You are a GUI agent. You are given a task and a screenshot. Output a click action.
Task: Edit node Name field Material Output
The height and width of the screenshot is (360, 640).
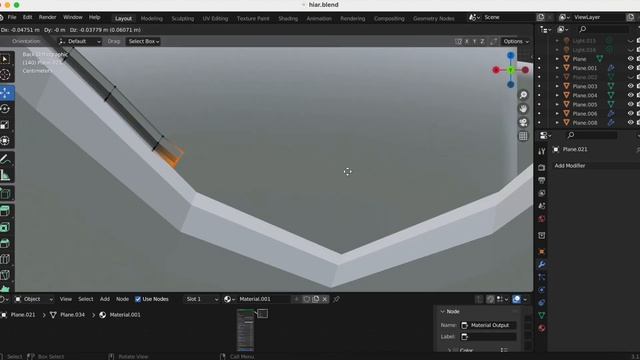point(488,325)
